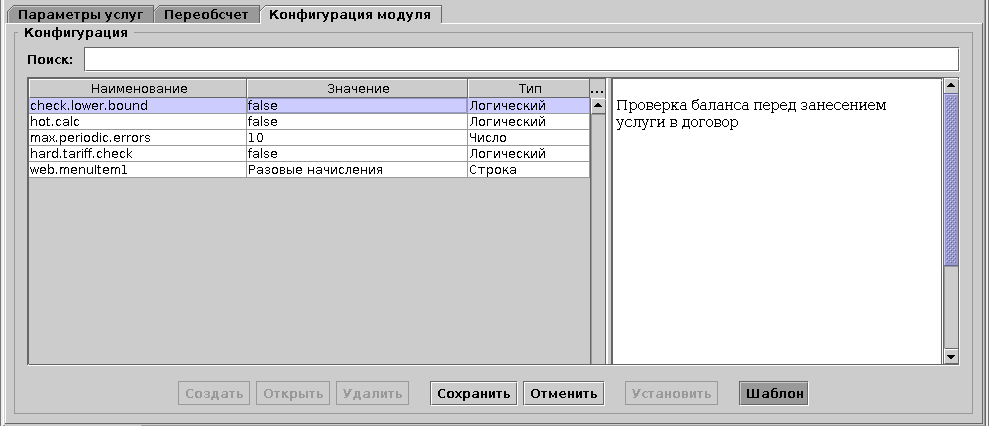Click the Открыть button
The width and height of the screenshot is (989, 426).
pyautogui.click(x=293, y=393)
